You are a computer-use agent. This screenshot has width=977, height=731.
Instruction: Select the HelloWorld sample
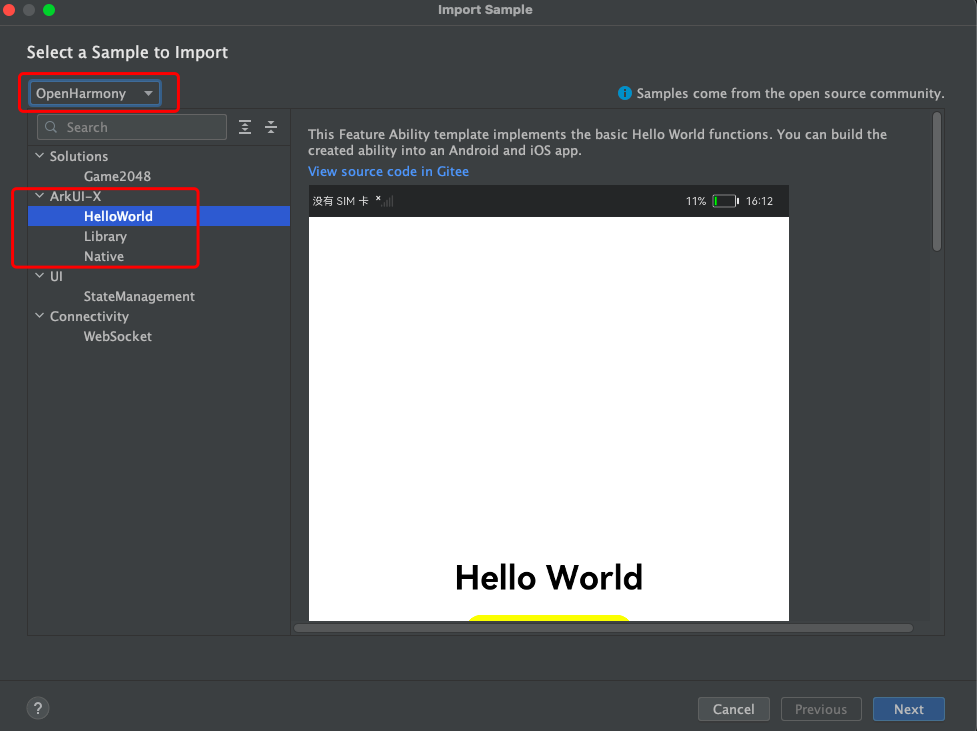coord(159,216)
